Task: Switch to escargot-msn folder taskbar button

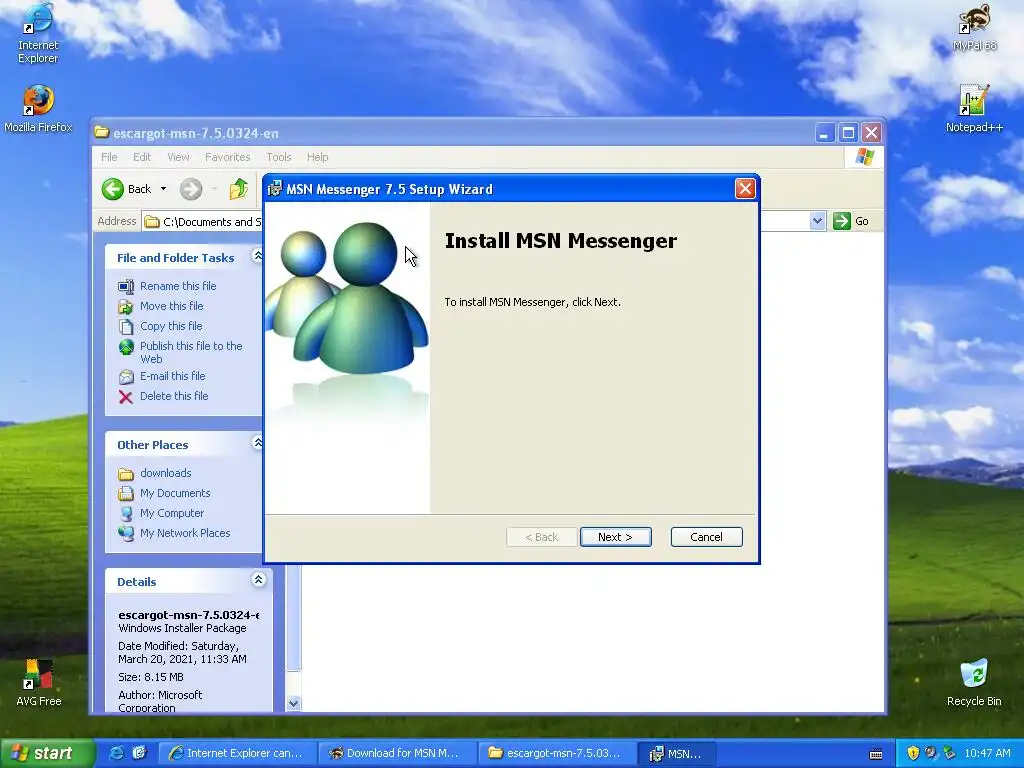Action: coord(557,753)
